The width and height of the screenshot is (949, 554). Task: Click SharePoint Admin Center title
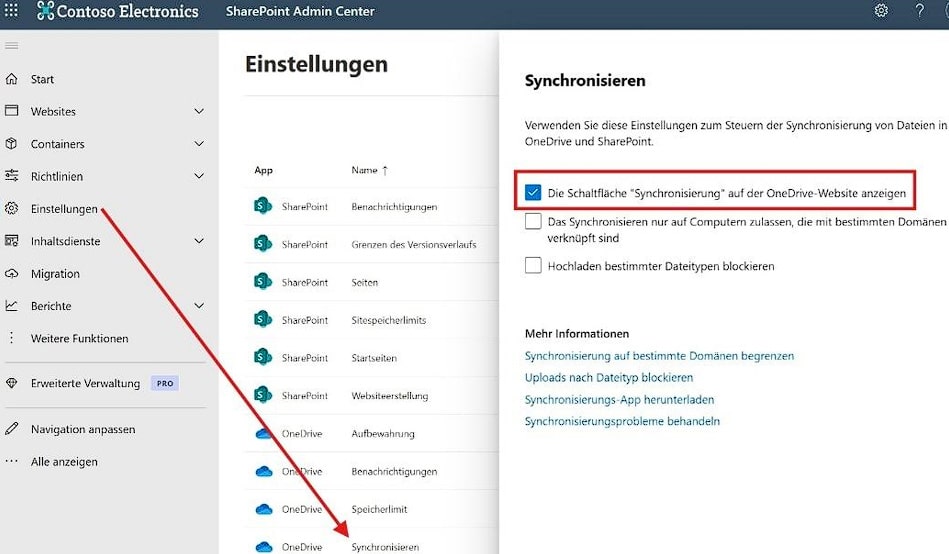(300, 11)
